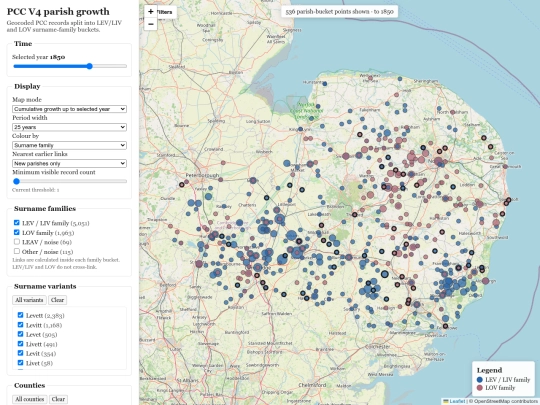
Task: Enable the LEAV / noise checkbox
Action: [x=17, y=241]
